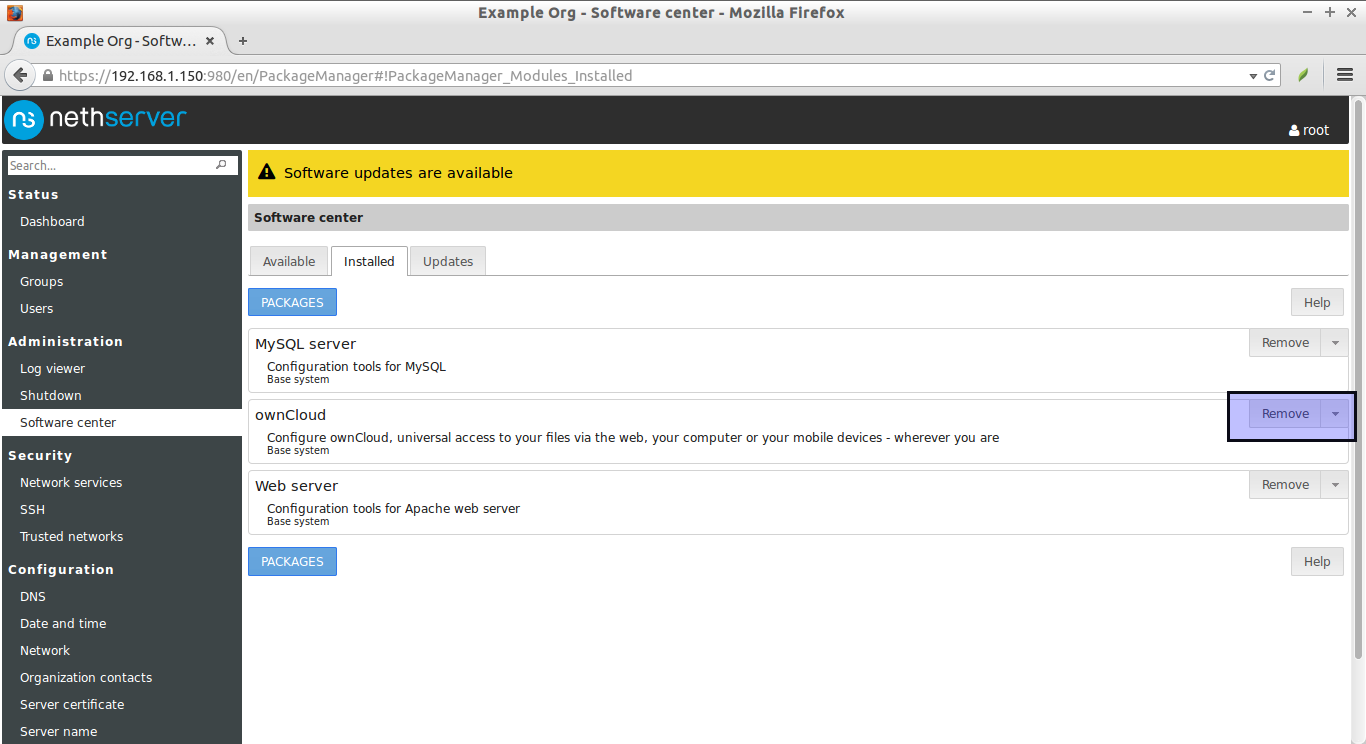
Task: Remove the ownCloud module
Action: 1285,414
